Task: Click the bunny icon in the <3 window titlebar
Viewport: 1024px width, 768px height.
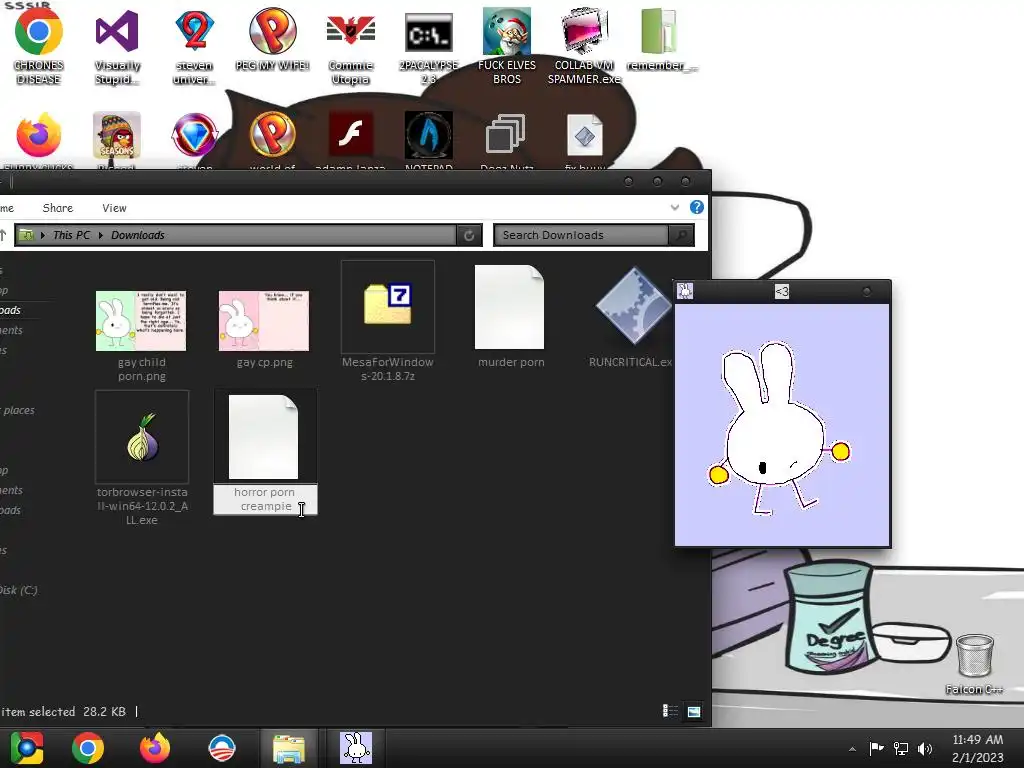Action: [x=685, y=291]
